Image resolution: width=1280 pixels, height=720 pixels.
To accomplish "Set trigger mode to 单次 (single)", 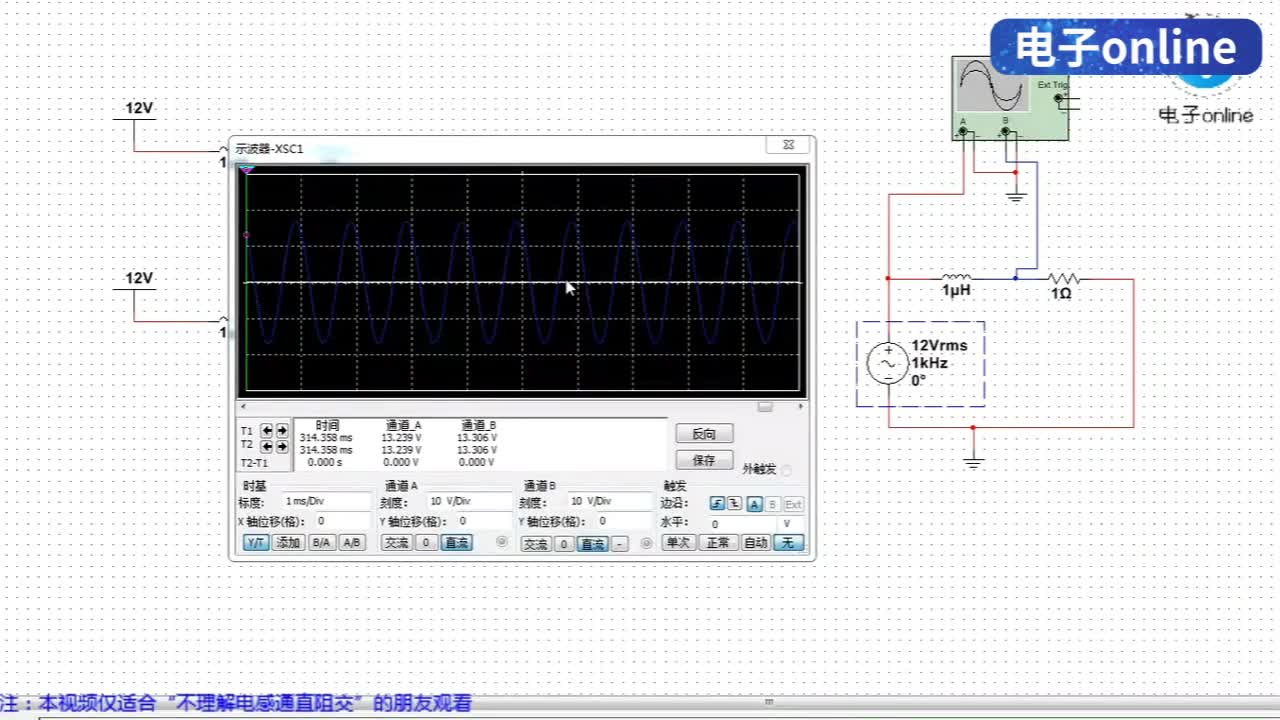I will 679,543.
